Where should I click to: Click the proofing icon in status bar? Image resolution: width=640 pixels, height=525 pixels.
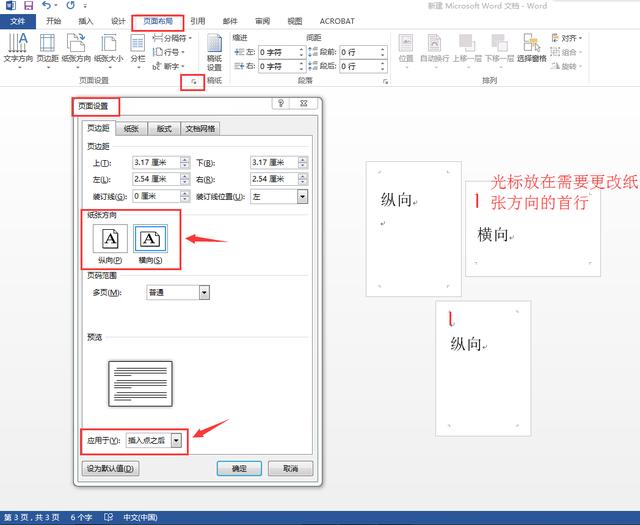coord(109,518)
